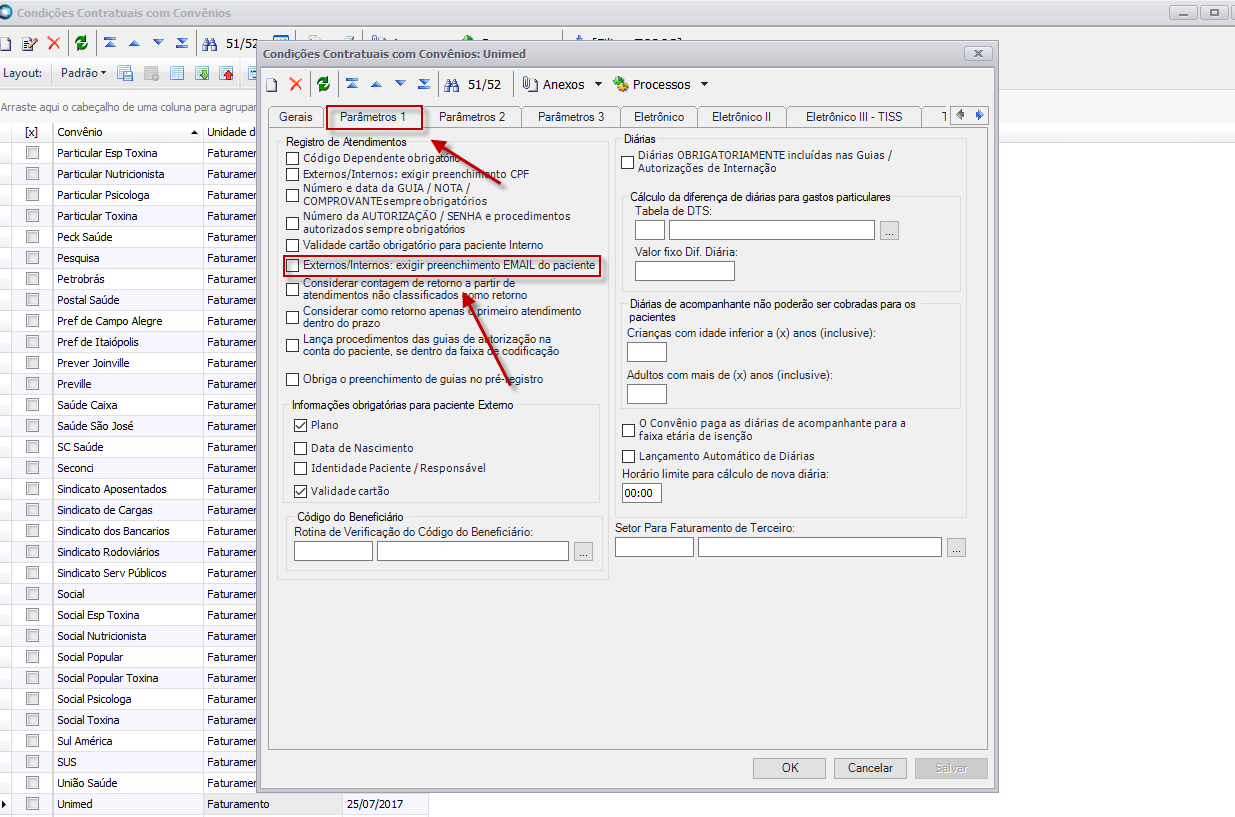Open the Anexos dropdown arrow
Screen dimensions: 1235x817
[599, 85]
